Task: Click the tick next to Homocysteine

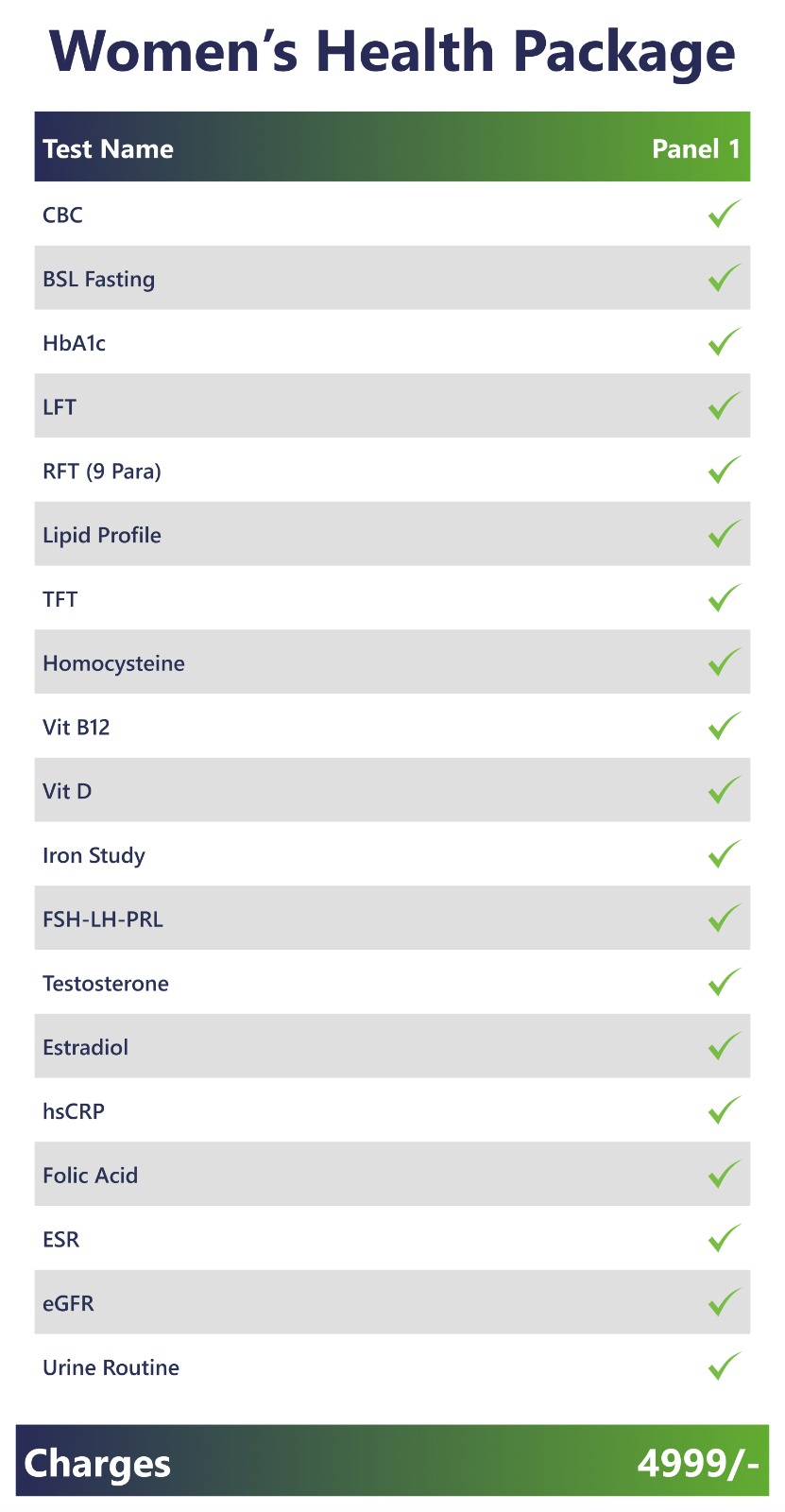Action: click(x=724, y=662)
